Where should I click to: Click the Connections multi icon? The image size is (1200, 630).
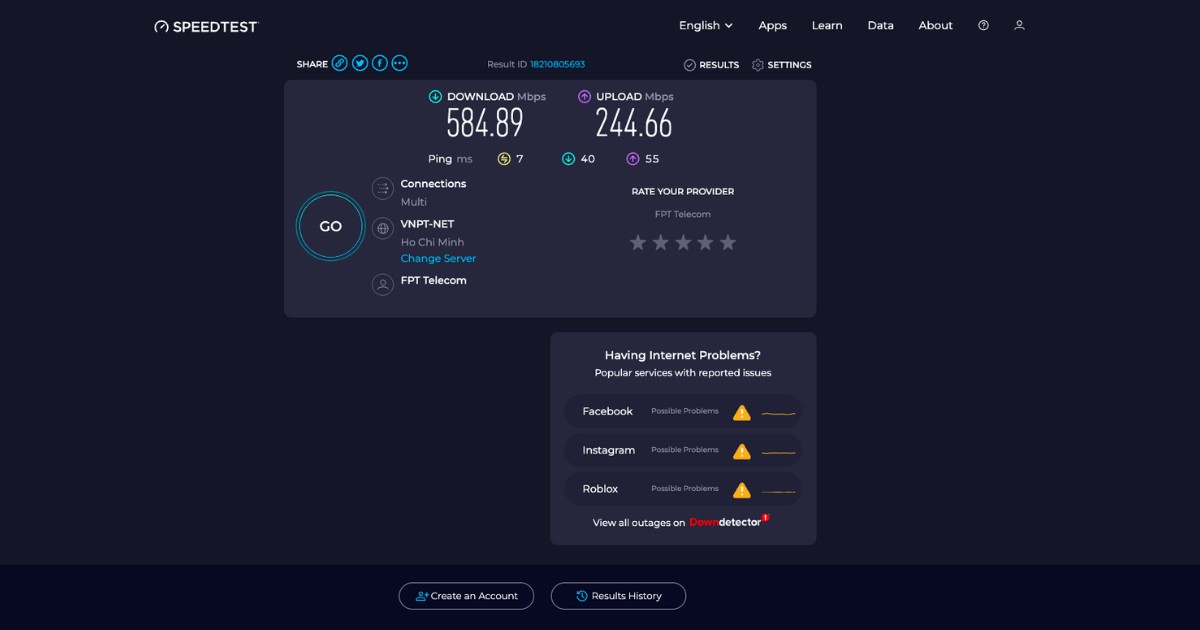click(x=383, y=189)
